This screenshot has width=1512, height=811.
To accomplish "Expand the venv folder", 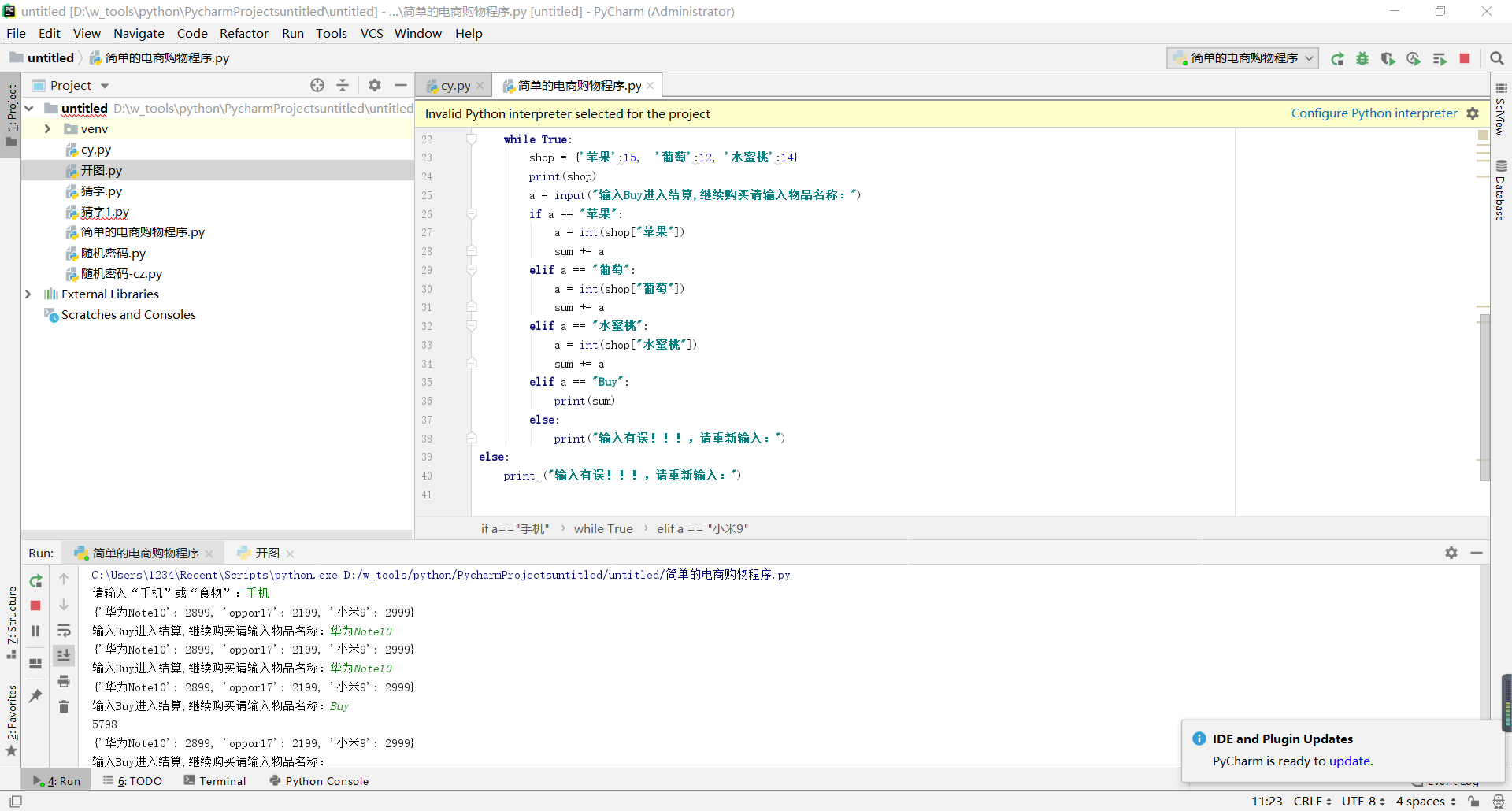I will pos(47,129).
